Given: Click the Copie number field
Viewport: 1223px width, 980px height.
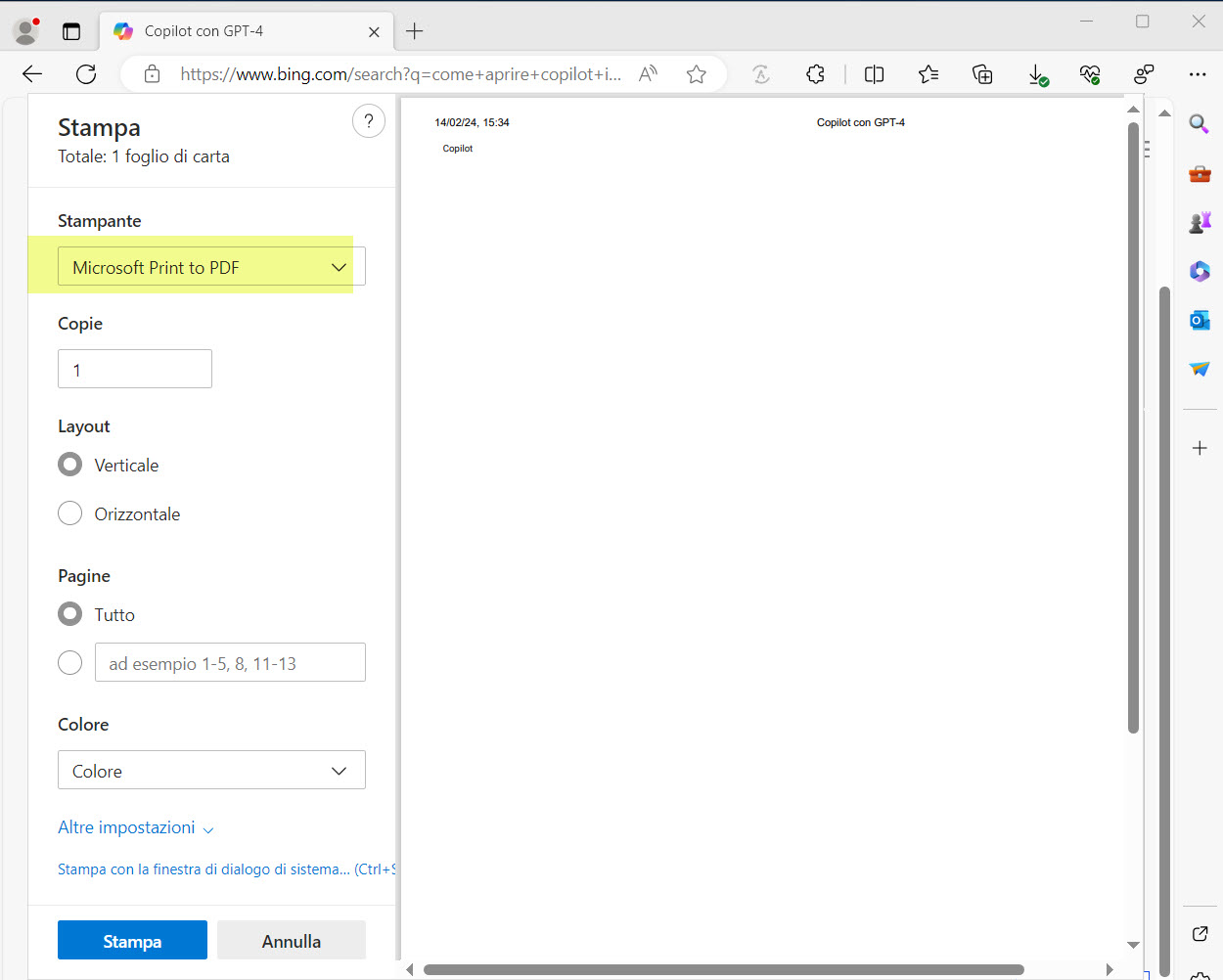Looking at the screenshot, I should tap(135, 369).
